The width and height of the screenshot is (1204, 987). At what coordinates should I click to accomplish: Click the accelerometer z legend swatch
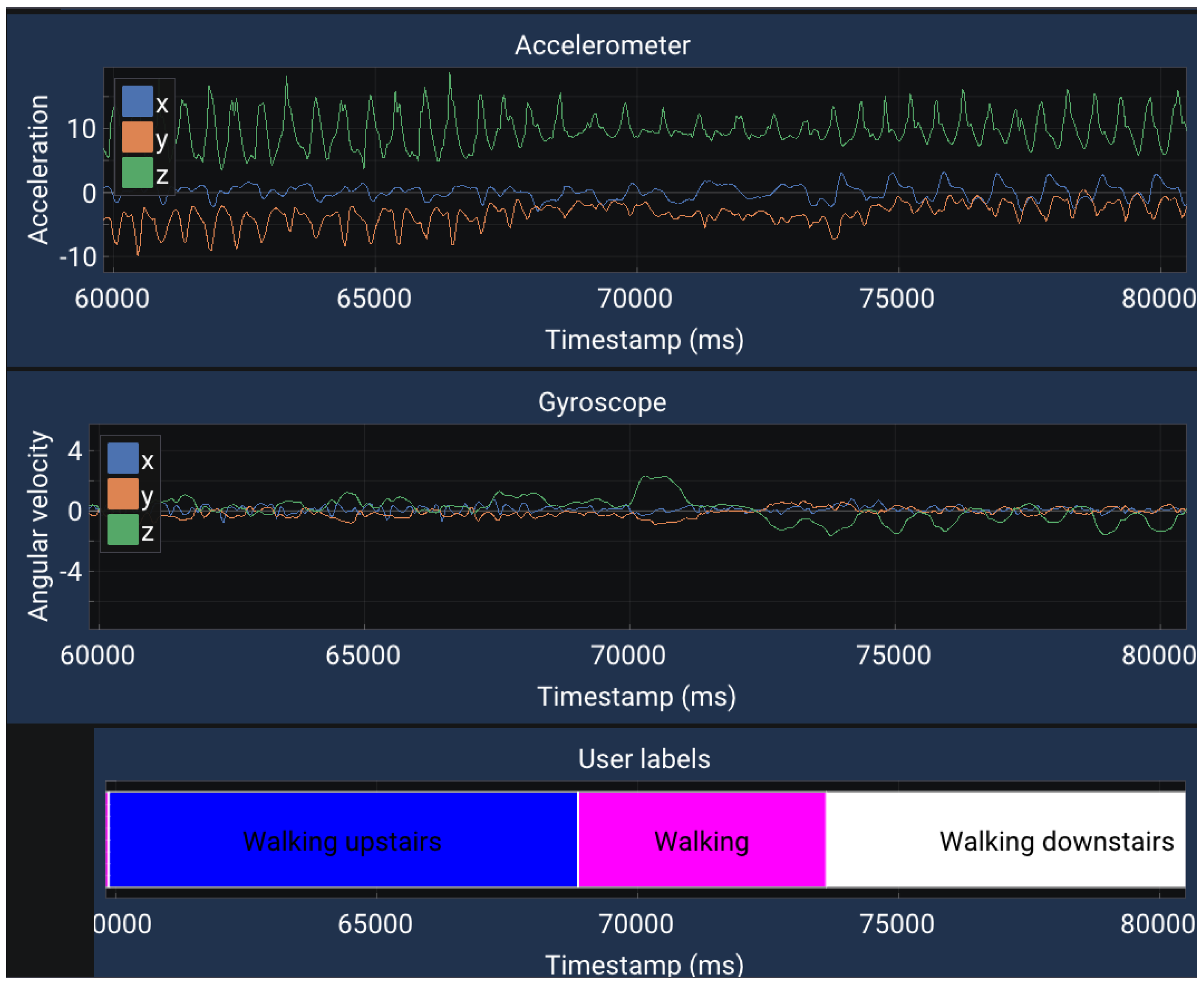(137, 172)
